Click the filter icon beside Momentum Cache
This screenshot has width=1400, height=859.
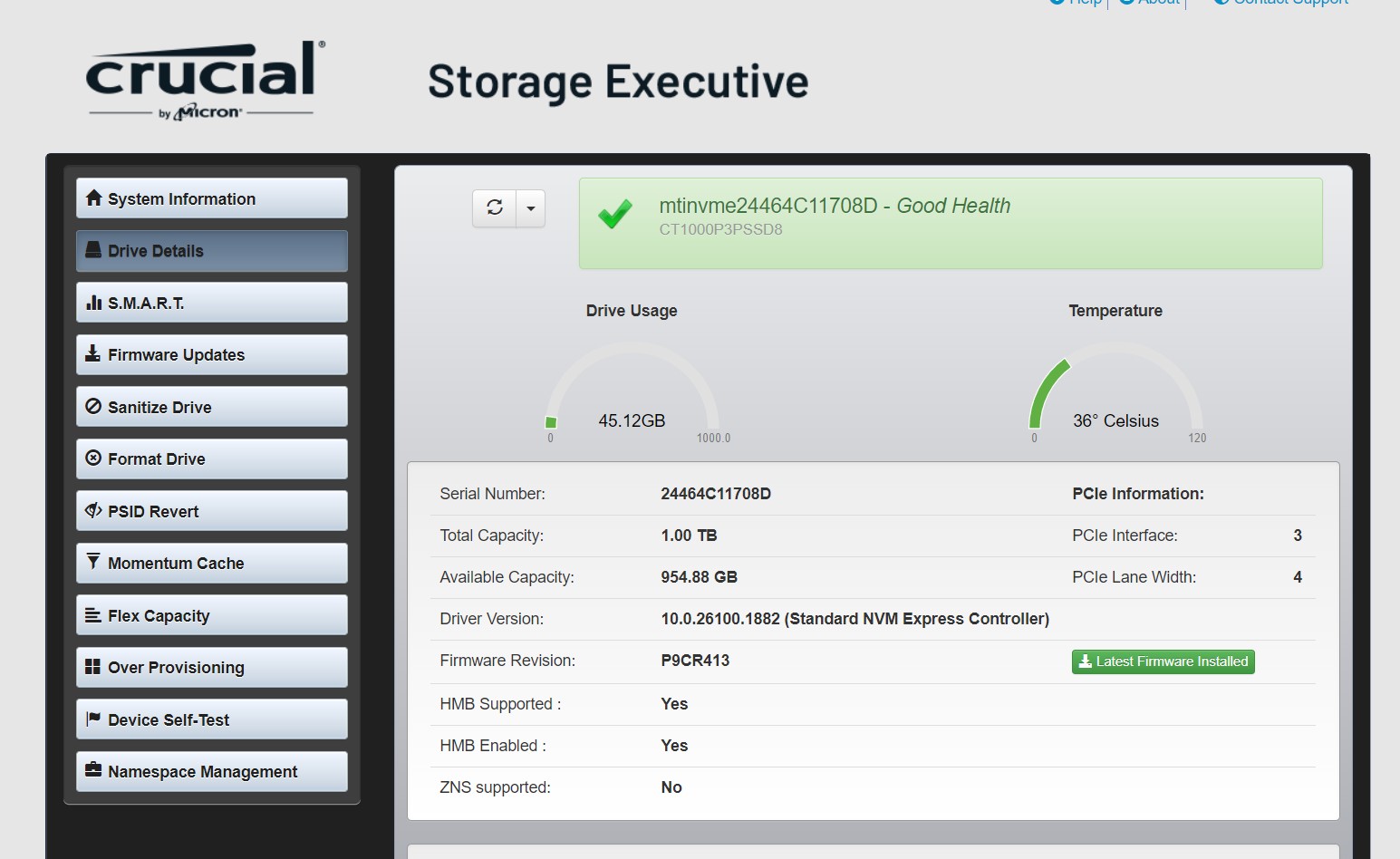(92, 562)
